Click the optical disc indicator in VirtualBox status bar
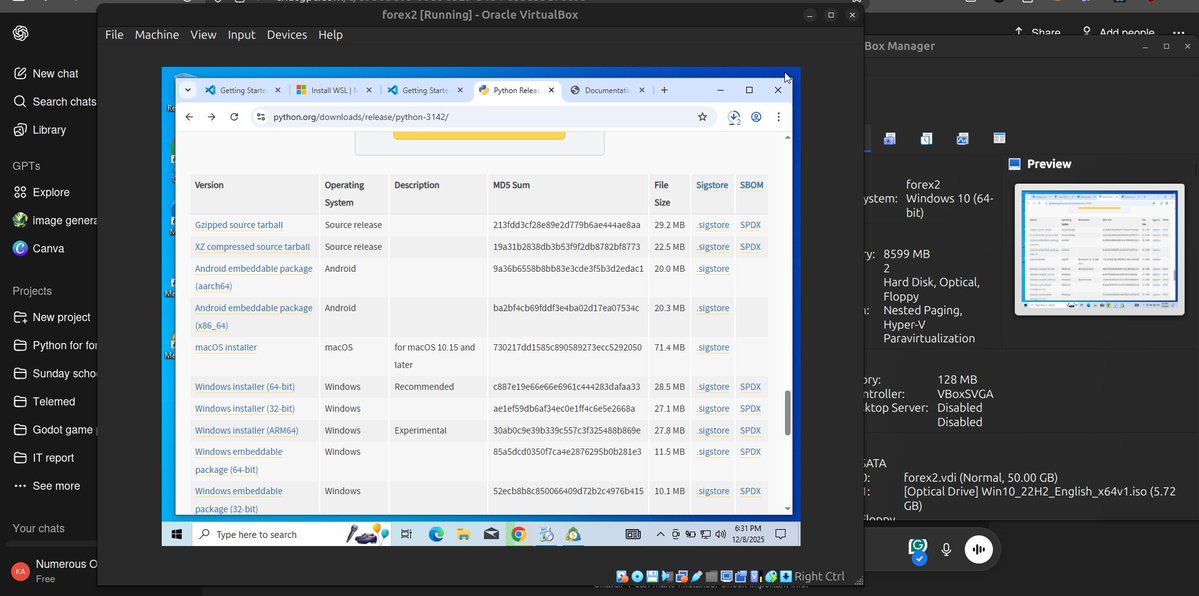This screenshot has height=596, width=1199. pos(637,577)
